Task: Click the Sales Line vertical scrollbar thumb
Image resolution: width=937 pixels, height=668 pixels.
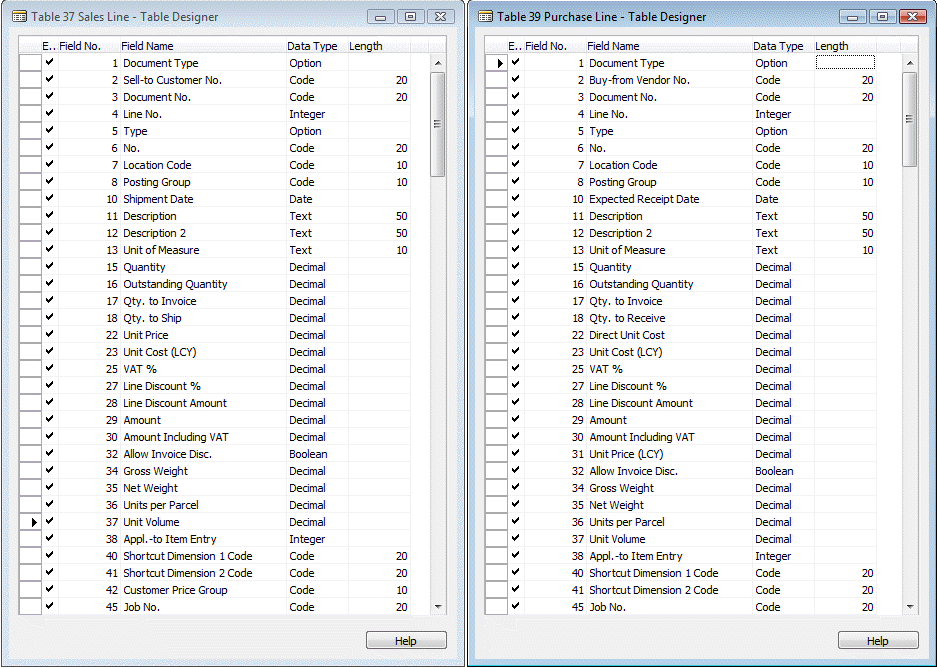Action: (x=437, y=123)
